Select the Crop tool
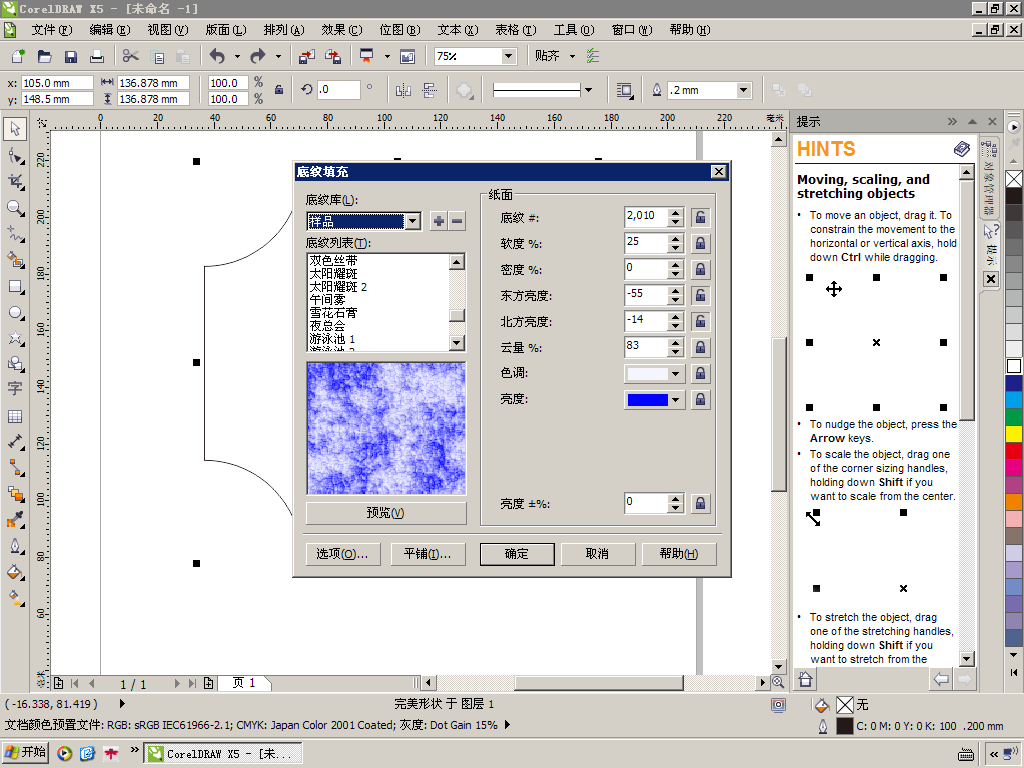 pos(15,182)
